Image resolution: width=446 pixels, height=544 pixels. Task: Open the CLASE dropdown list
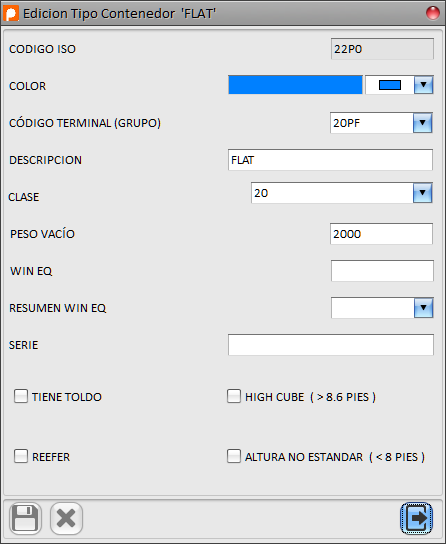click(x=422, y=193)
